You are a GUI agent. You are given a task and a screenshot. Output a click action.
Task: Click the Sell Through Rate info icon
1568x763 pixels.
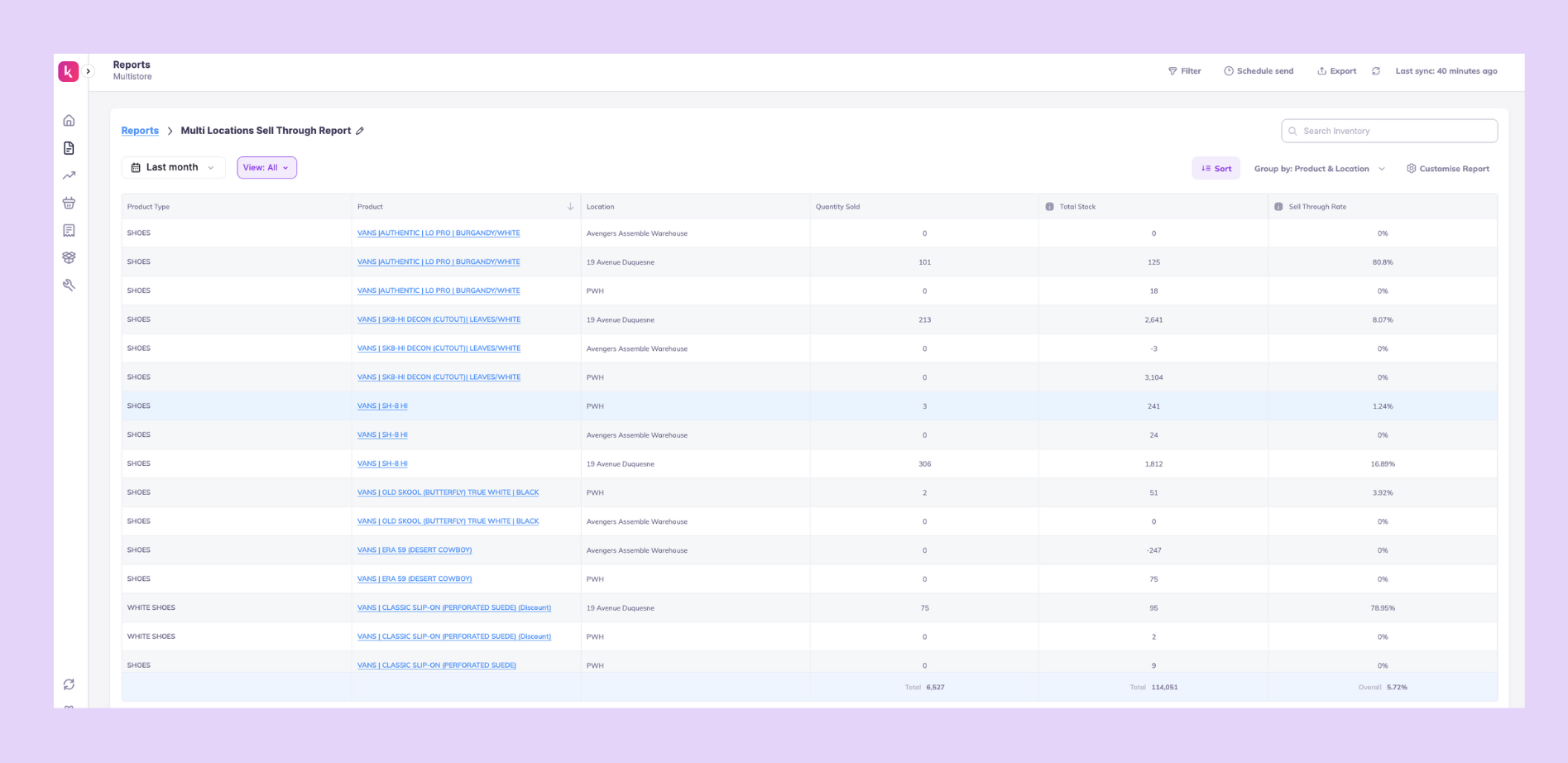pyautogui.click(x=1278, y=207)
